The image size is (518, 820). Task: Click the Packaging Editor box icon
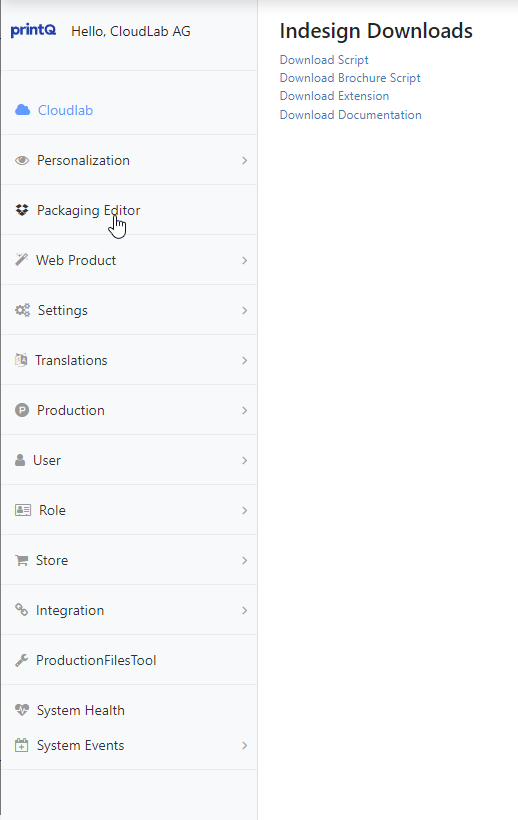[22, 210]
